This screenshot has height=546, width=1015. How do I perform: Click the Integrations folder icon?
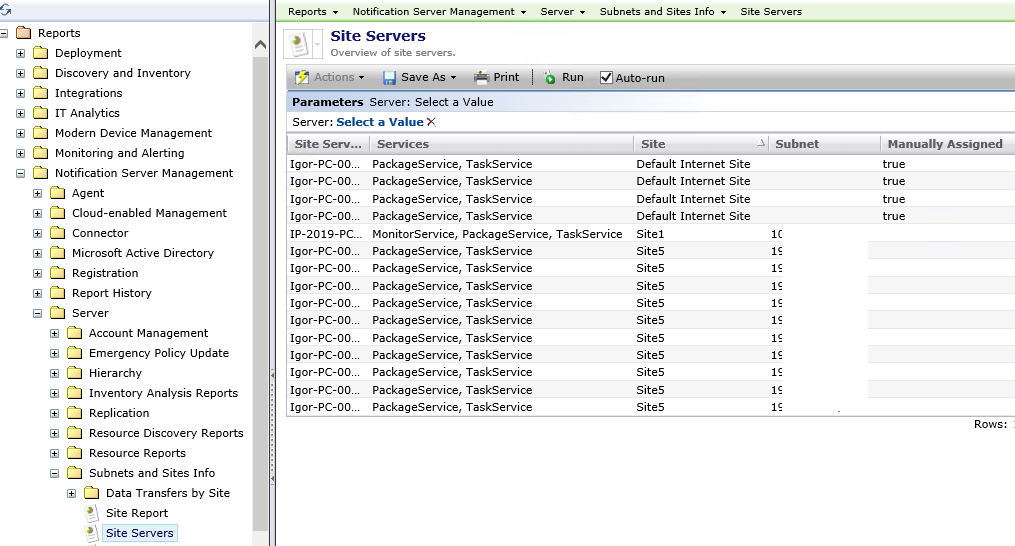40,93
